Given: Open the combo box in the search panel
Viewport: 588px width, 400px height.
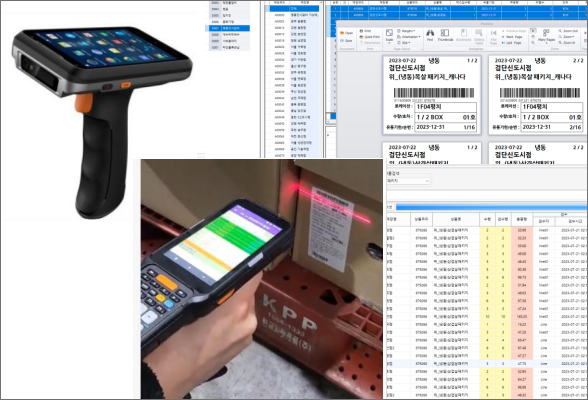Looking at the screenshot, I should (x=408, y=181).
